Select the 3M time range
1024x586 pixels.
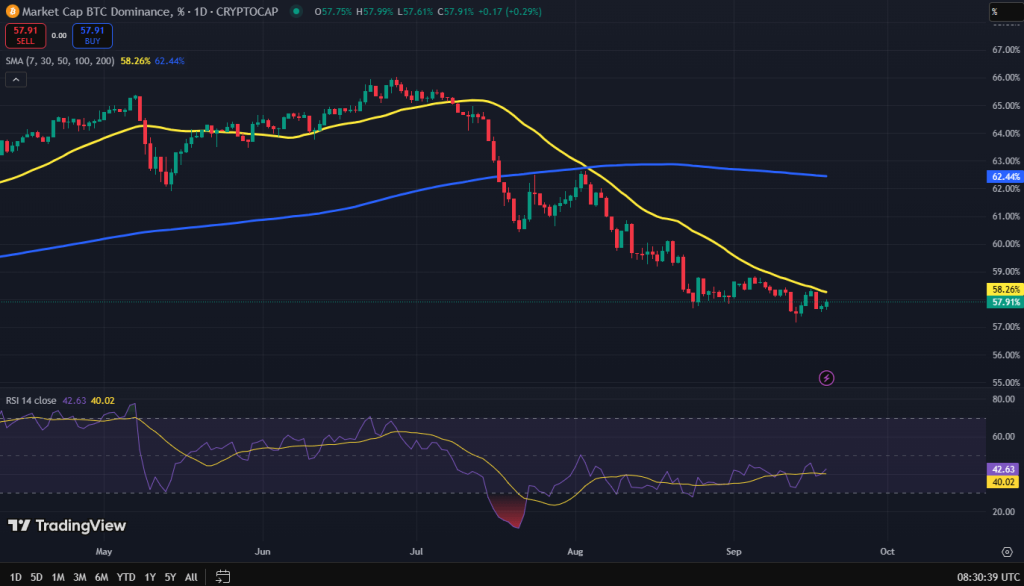point(80,577)
